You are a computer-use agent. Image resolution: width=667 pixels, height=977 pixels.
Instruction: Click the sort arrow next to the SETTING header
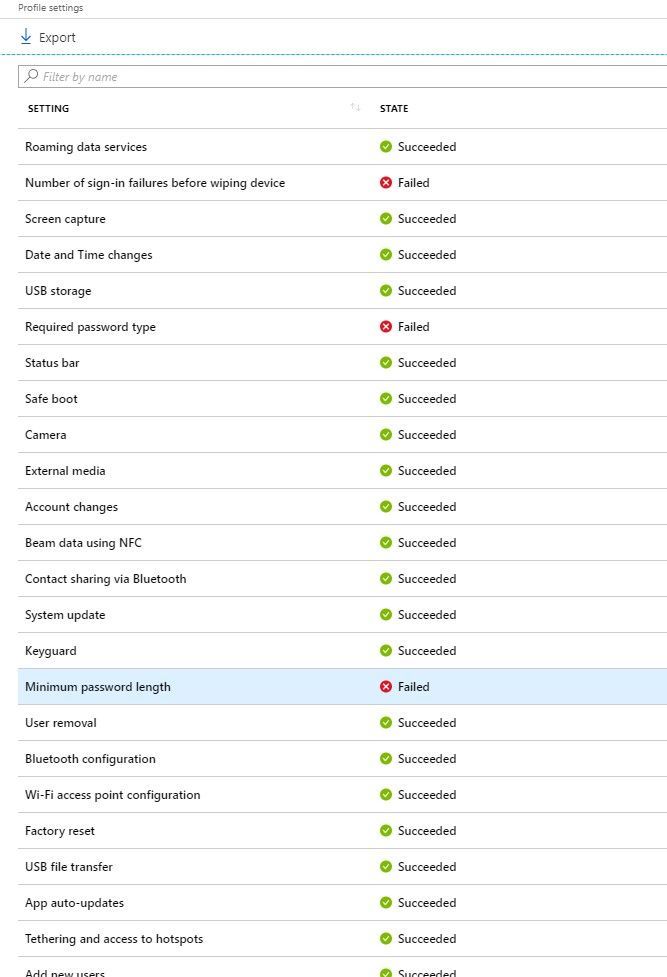click(355, 108)
